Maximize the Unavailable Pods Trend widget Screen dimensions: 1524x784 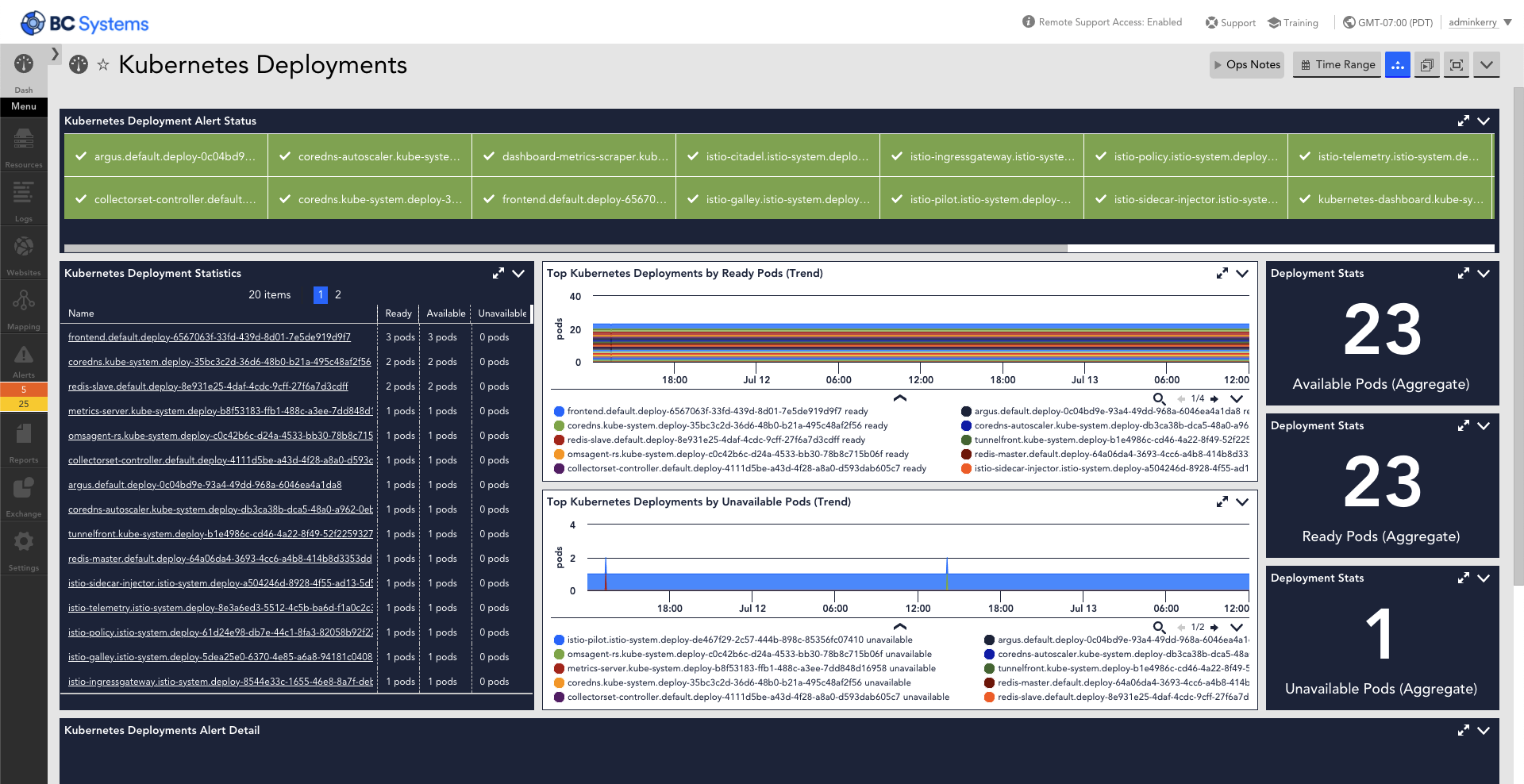[1222, 502]
